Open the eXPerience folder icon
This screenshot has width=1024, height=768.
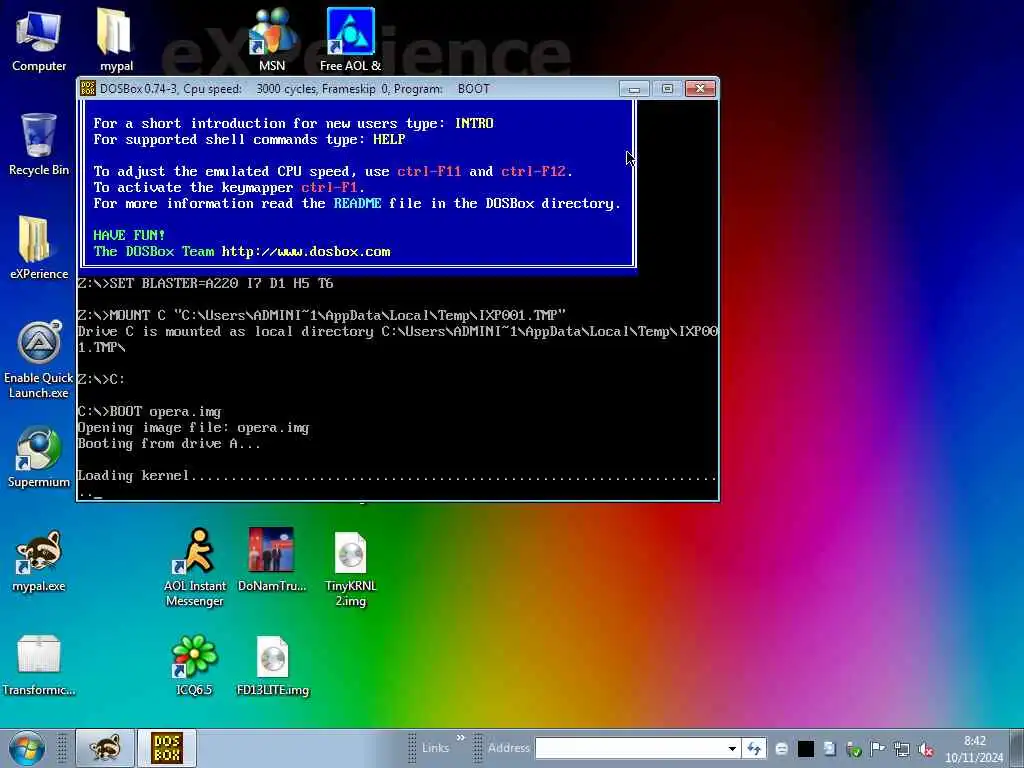[39, 248]
